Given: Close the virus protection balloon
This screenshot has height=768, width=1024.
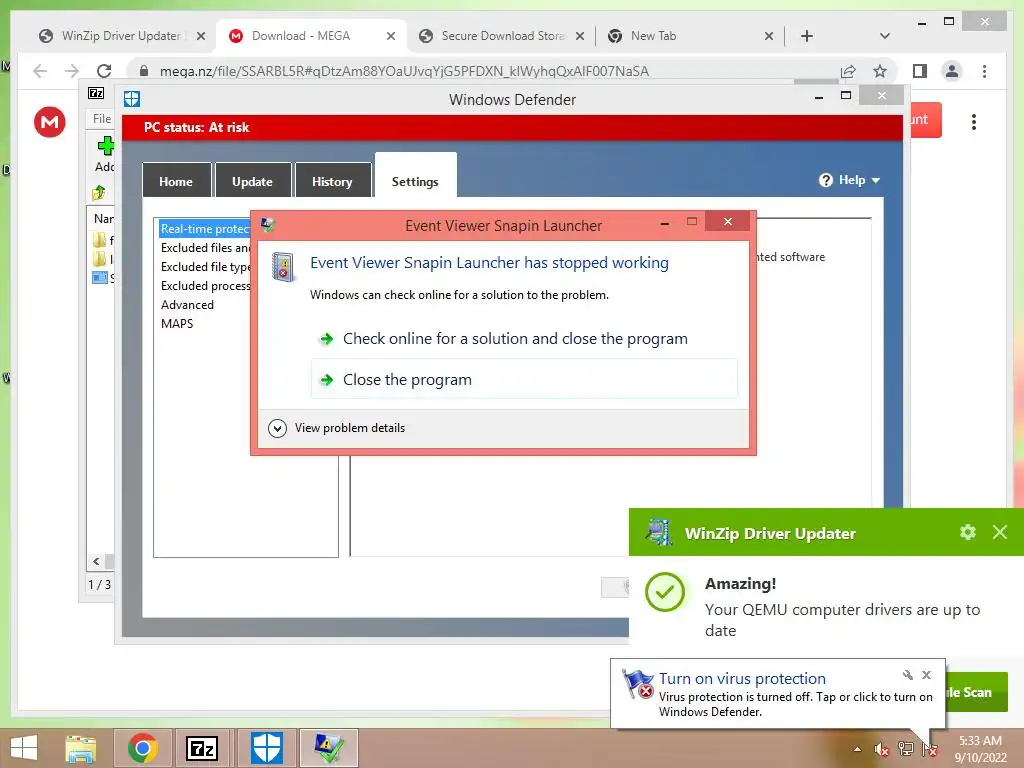Looking at the screenshot, I should [926, 675].
